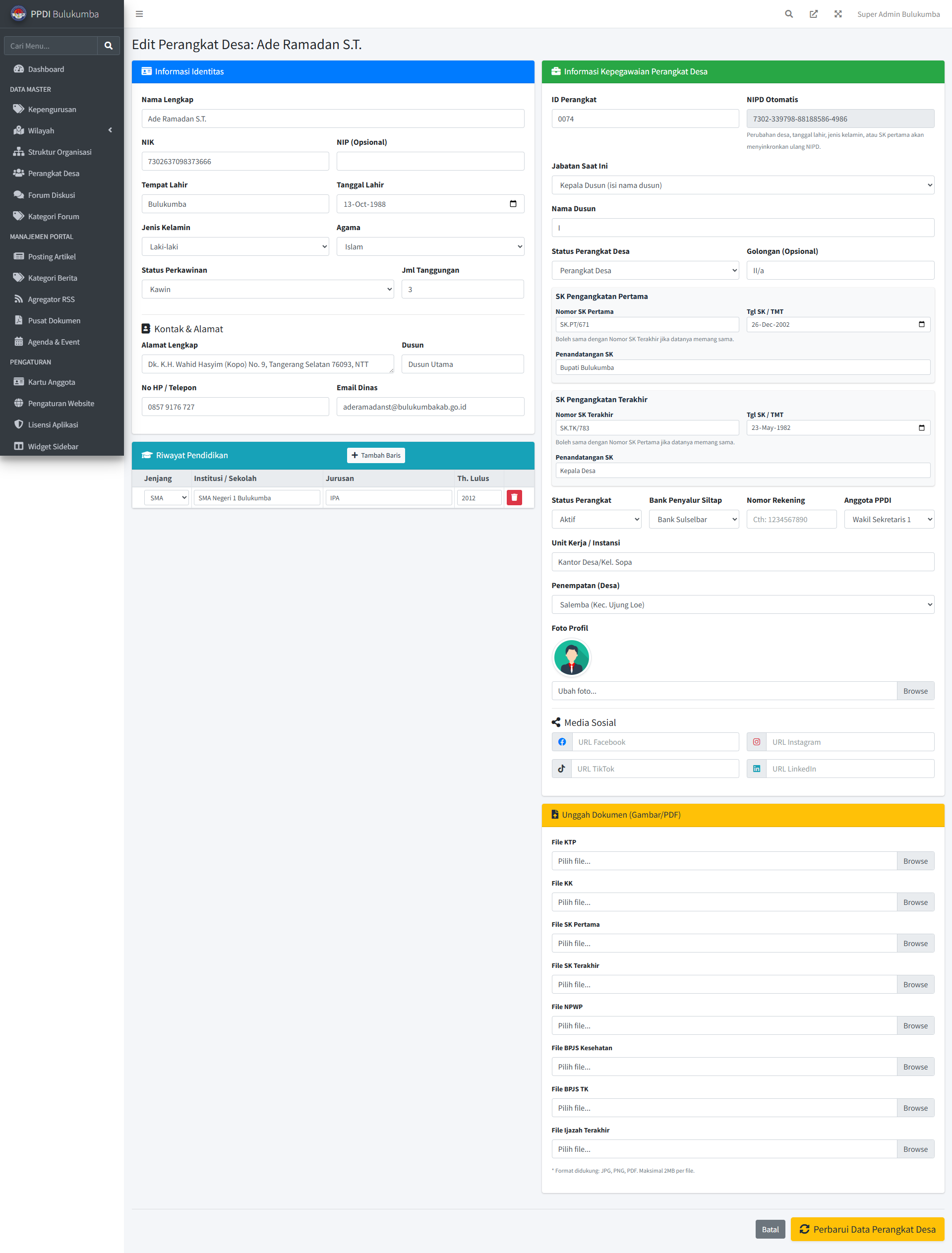Click the Nama Lengkap field
The height and width of the screenshot is (1253, 952).
click(333, 119)
